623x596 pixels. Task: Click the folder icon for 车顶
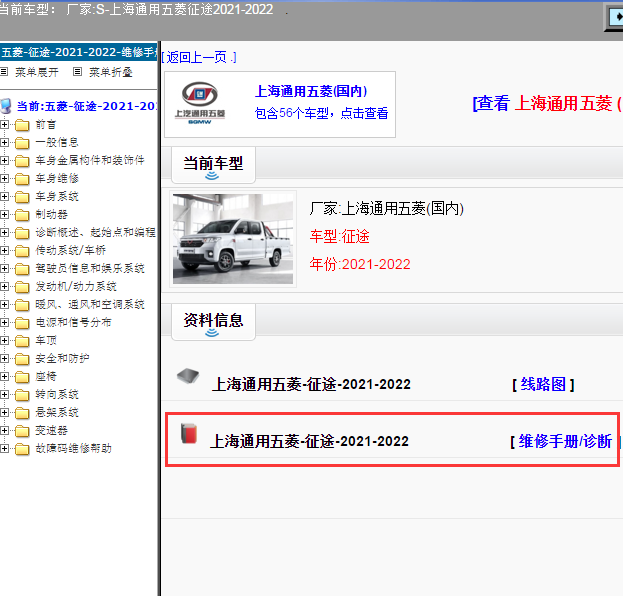coord(22,341)
